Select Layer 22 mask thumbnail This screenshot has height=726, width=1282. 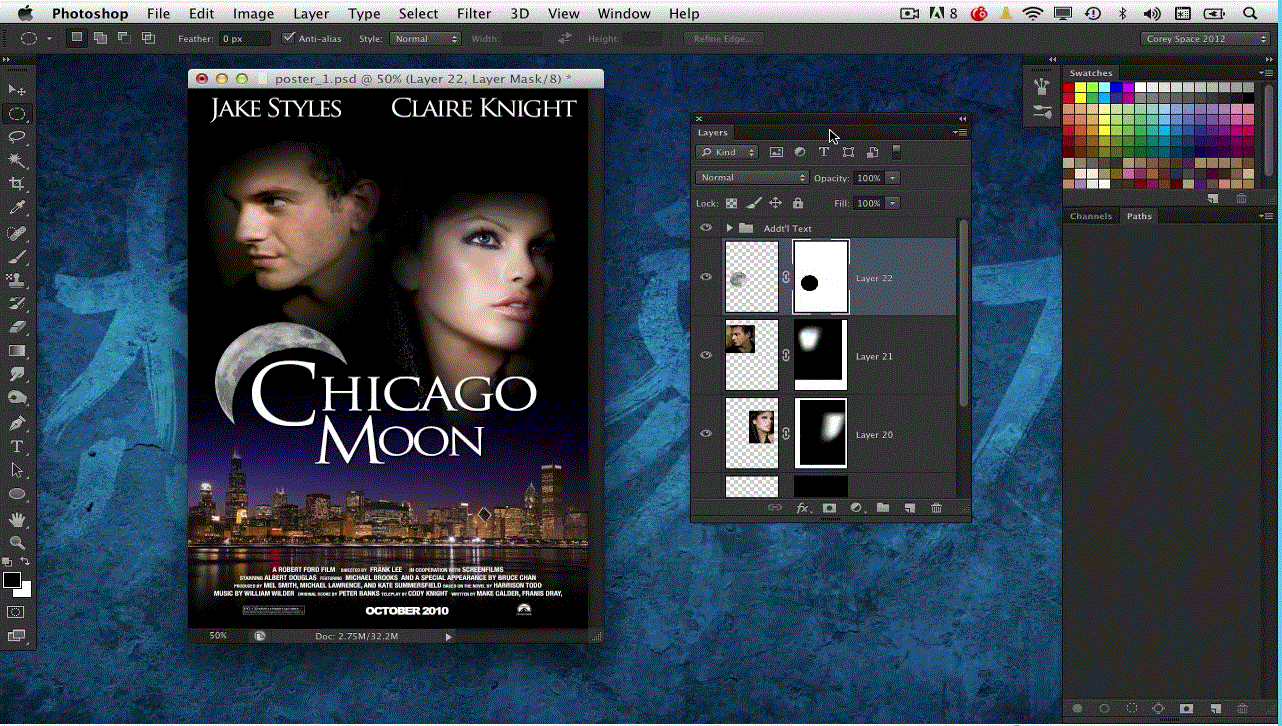[821, 277]
